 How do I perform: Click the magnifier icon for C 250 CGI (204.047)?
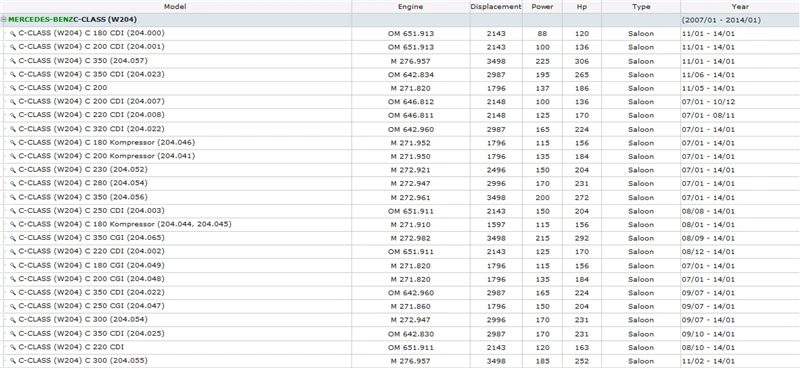tap(13, 306)
